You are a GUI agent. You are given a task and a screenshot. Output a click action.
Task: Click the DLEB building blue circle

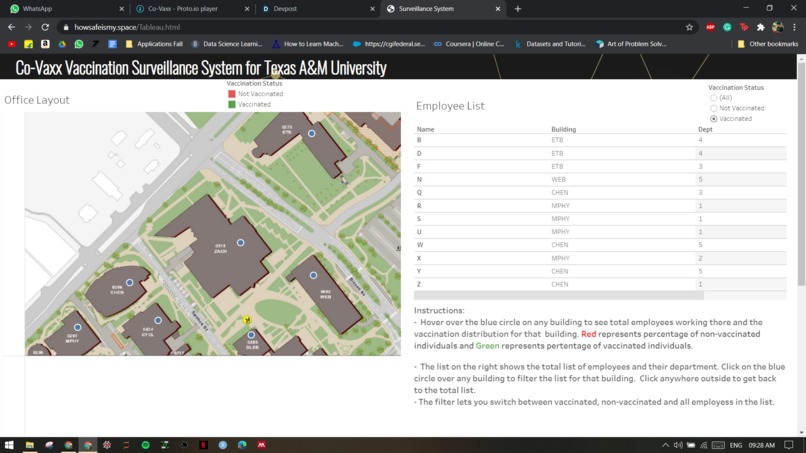tap(251, 335)
